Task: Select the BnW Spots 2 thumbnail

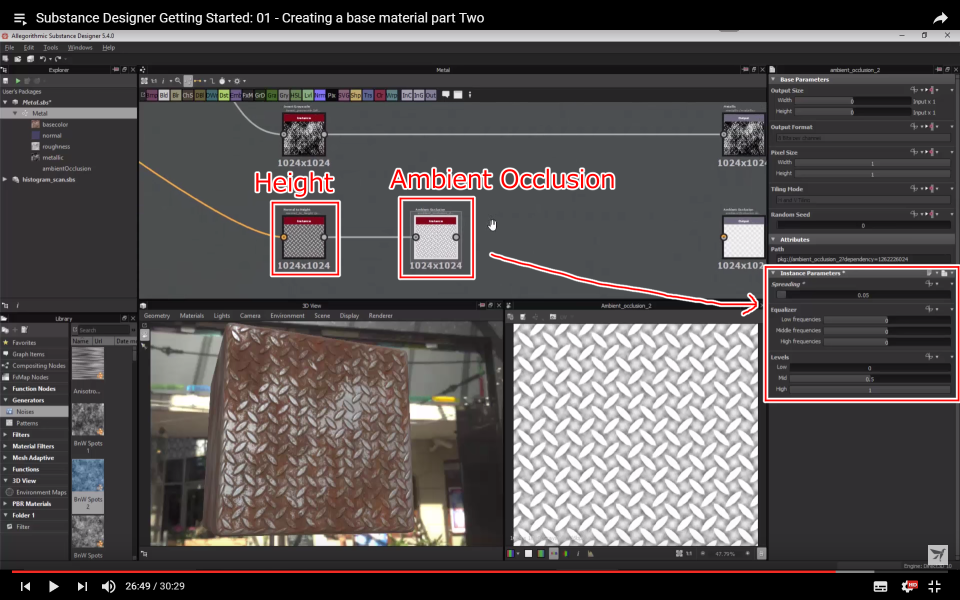Action: point(88,475)
